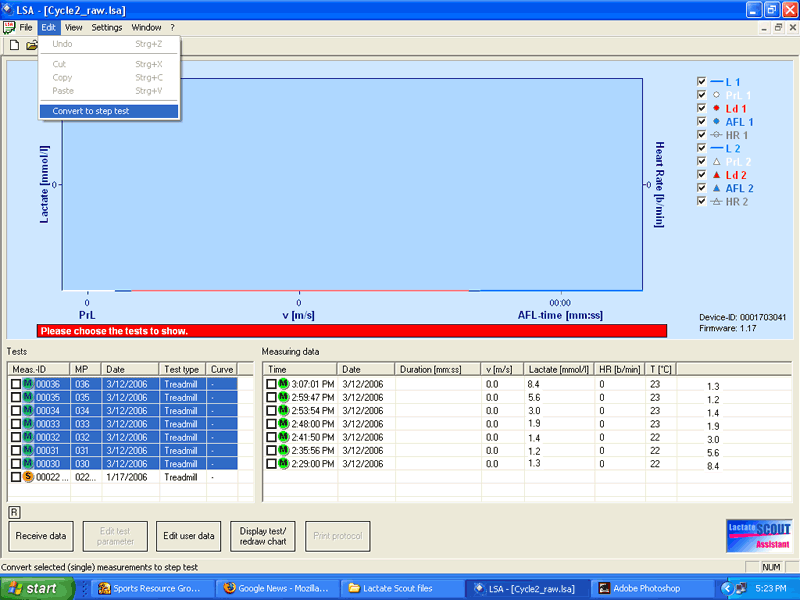Tick the checkbox for test 00022
800x600 pixels.
(16, 477)
